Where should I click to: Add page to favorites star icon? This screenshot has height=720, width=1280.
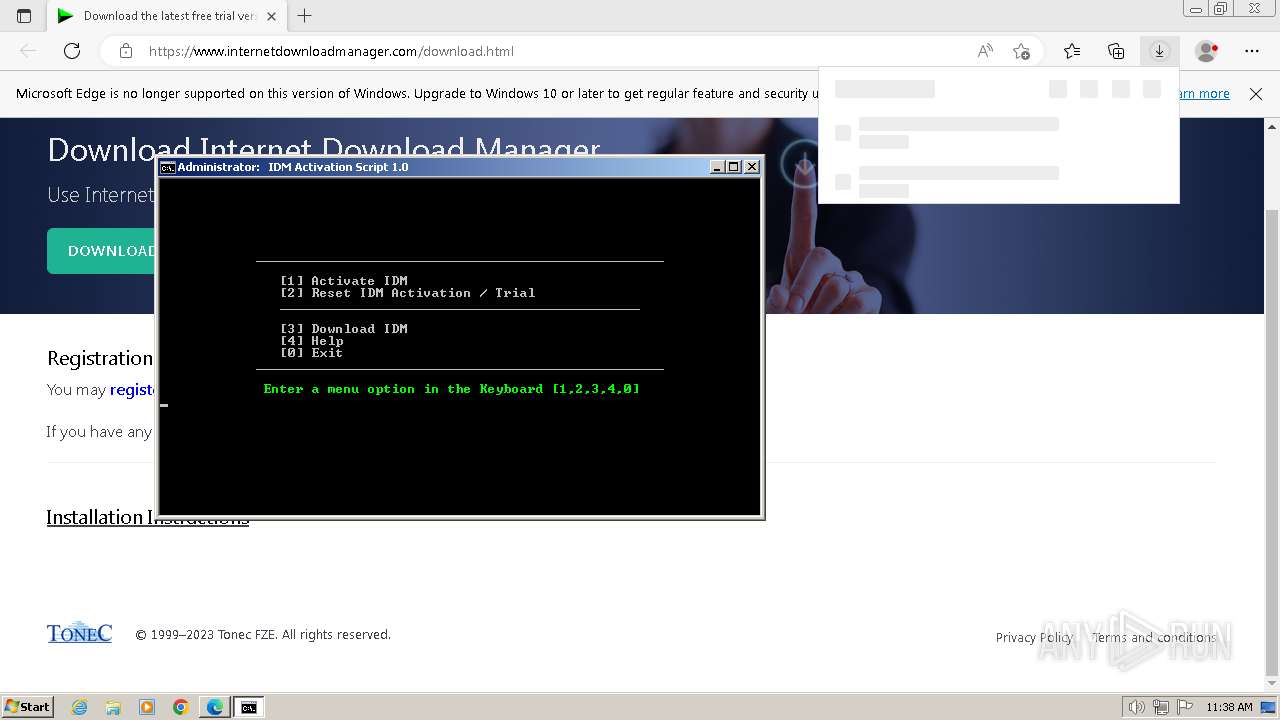pyautogui.click(x=1021, y=51)
